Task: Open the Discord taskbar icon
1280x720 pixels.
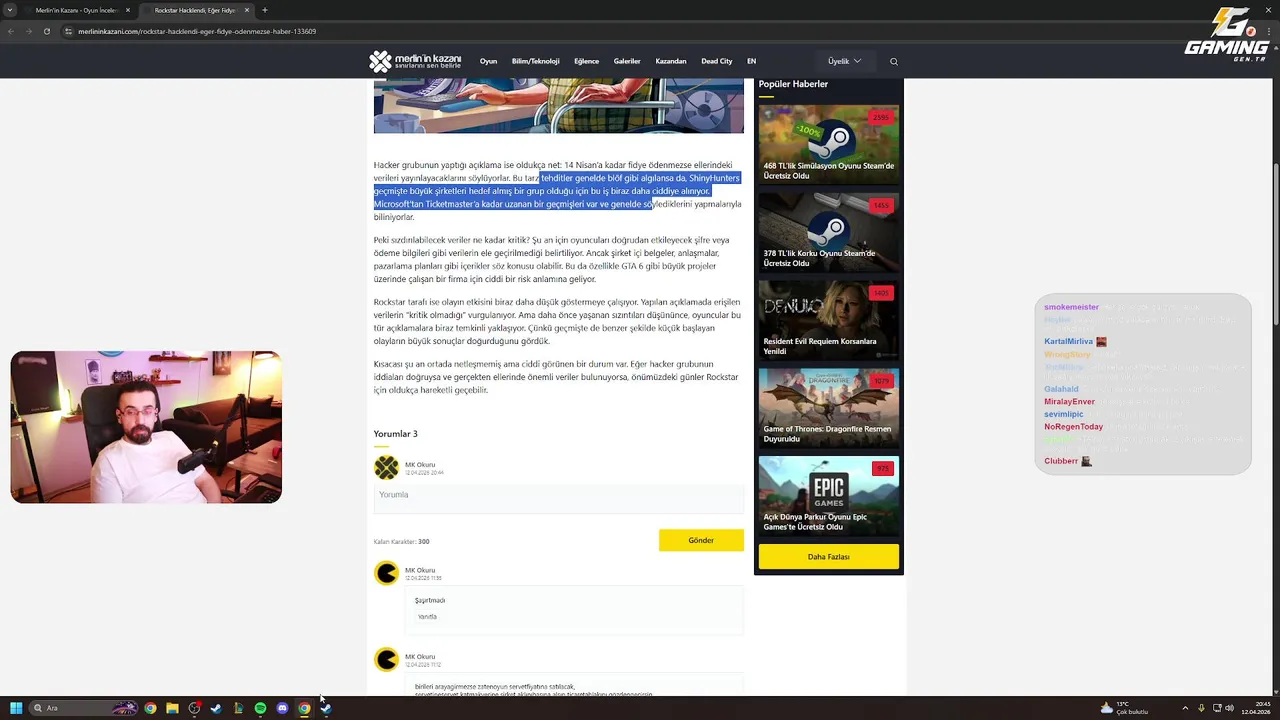Action: 282,708
